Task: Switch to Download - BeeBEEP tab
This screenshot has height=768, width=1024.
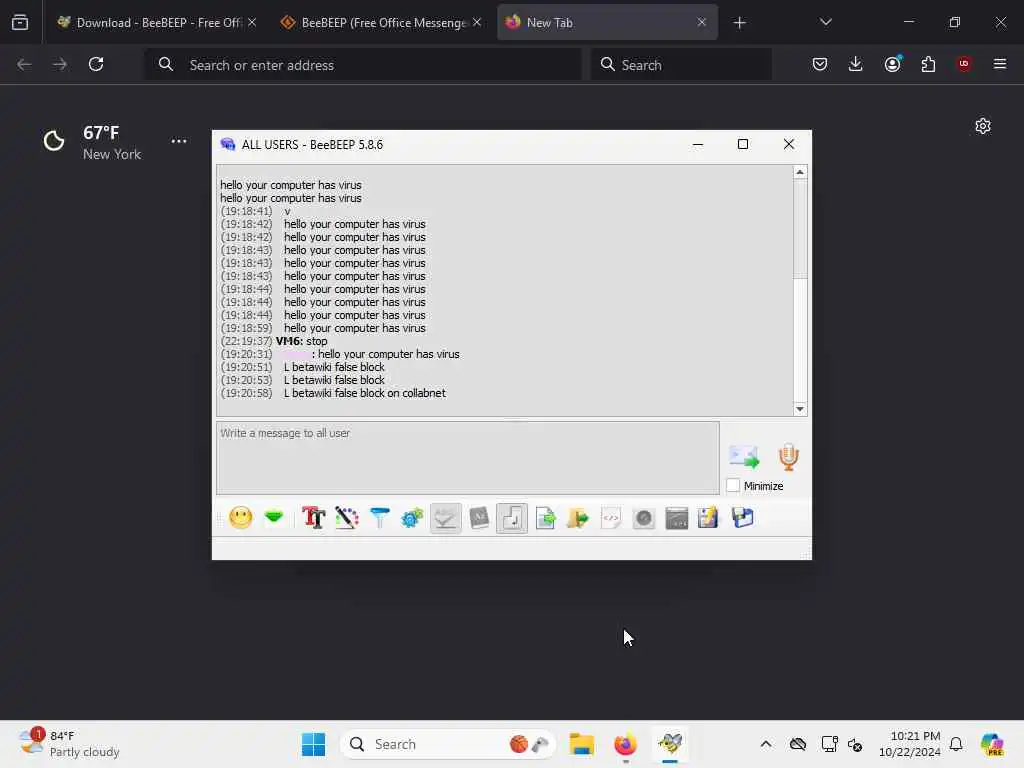Action: point(157,22)
